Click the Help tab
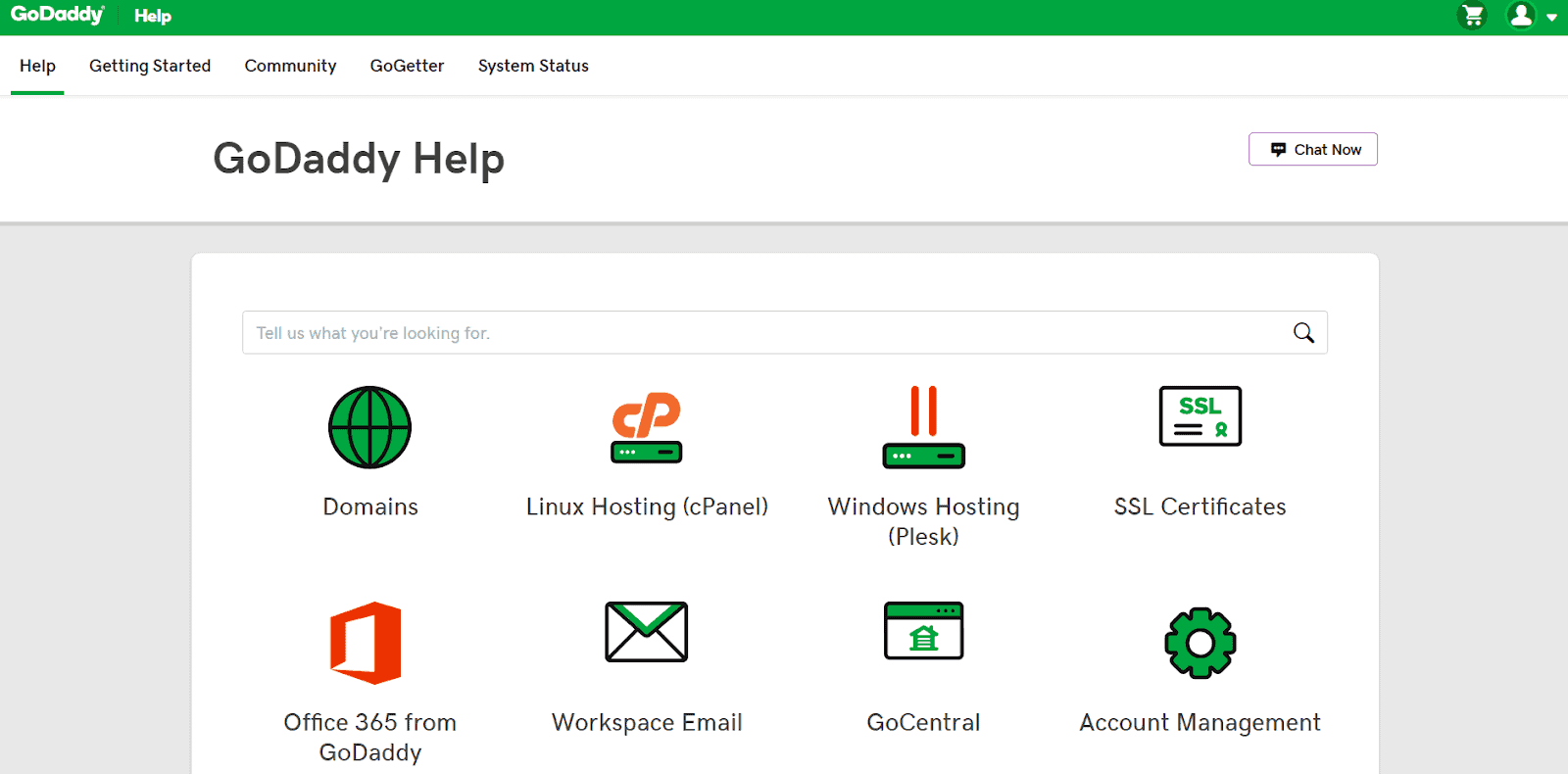This screenshot has width=1568, height=774. coord(37,66)
